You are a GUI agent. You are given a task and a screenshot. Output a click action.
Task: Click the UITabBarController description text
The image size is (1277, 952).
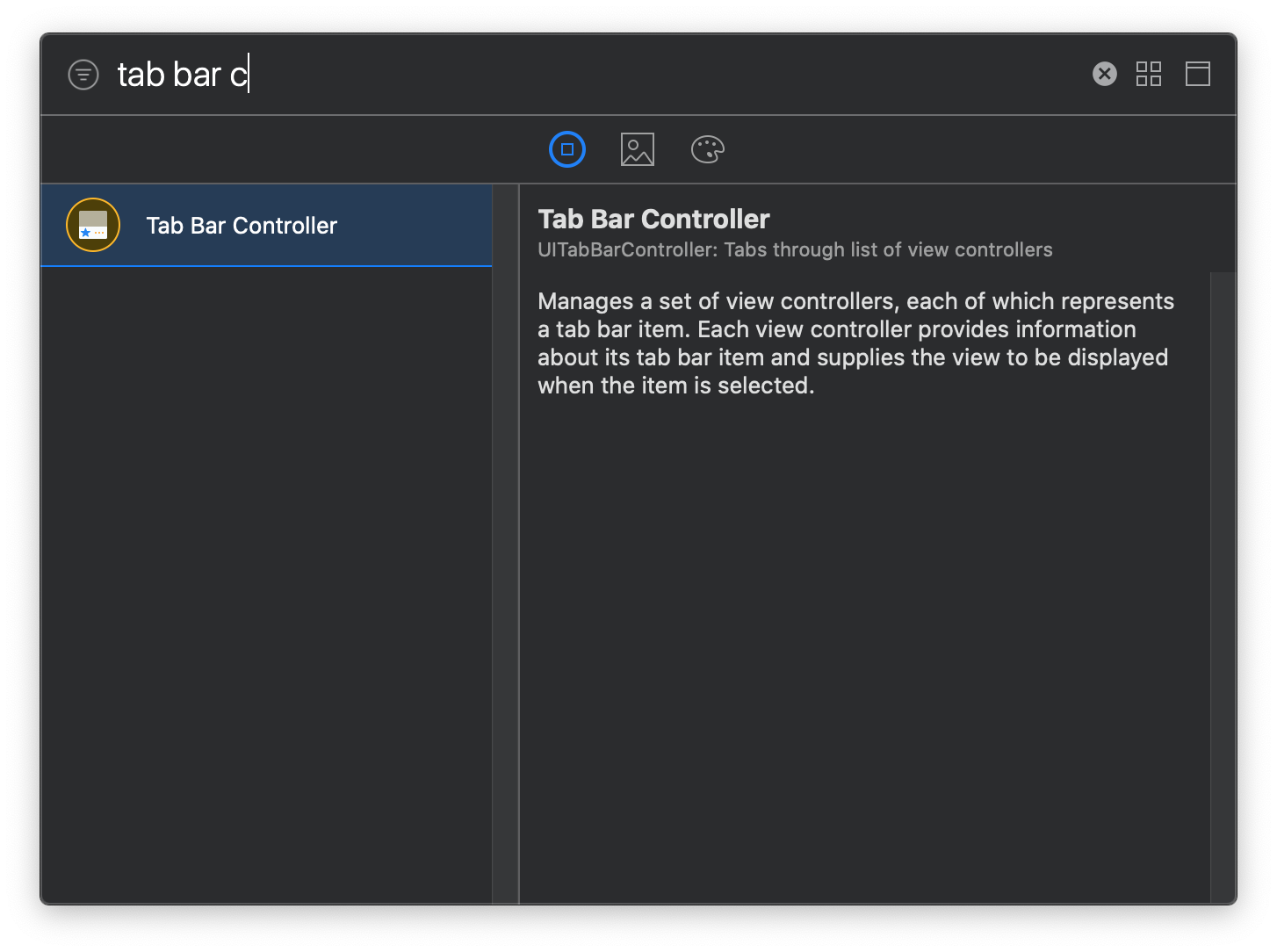(794, 249)
